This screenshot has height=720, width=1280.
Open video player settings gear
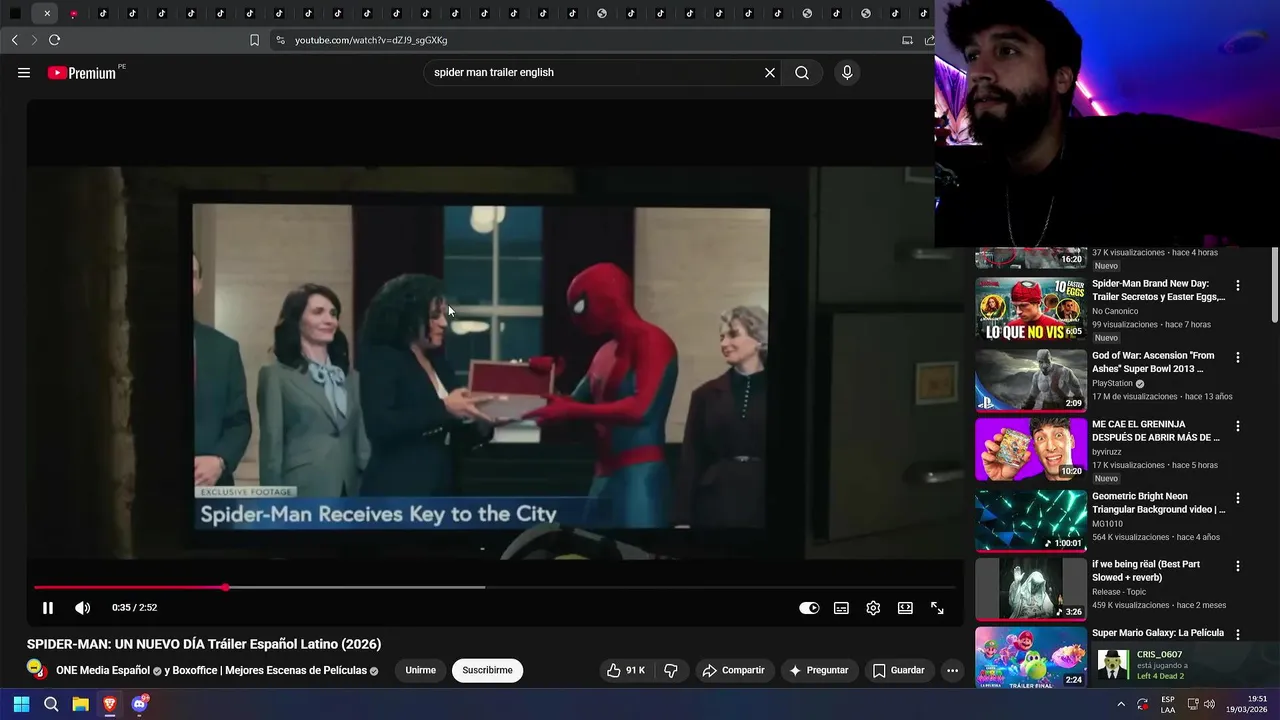pyautogui.click(x=873, y=608)
